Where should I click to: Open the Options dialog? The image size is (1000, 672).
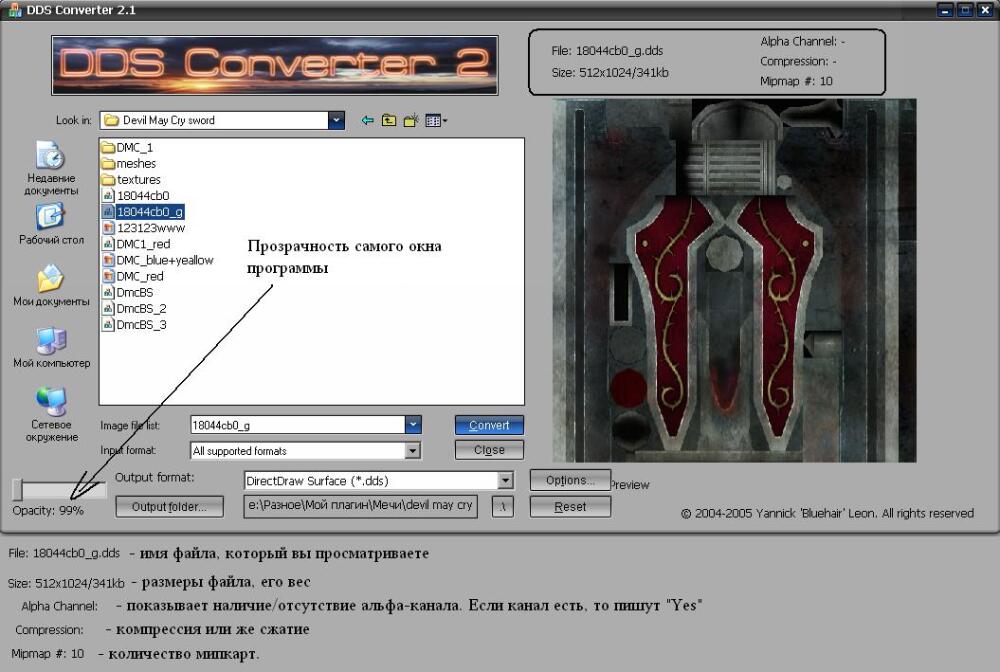click(570, 480)
